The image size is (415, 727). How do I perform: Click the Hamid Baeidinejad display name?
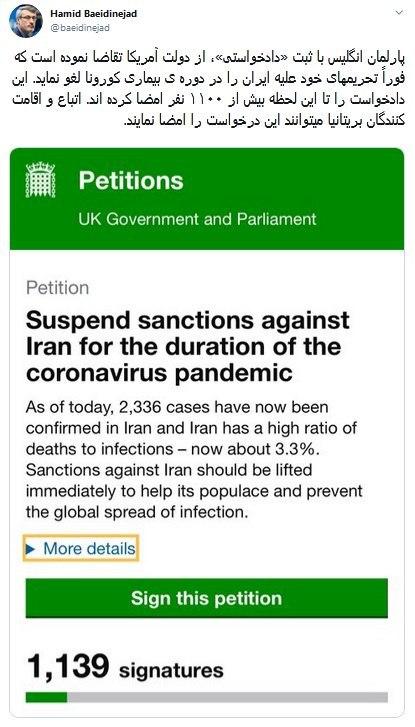coord(93,14)
